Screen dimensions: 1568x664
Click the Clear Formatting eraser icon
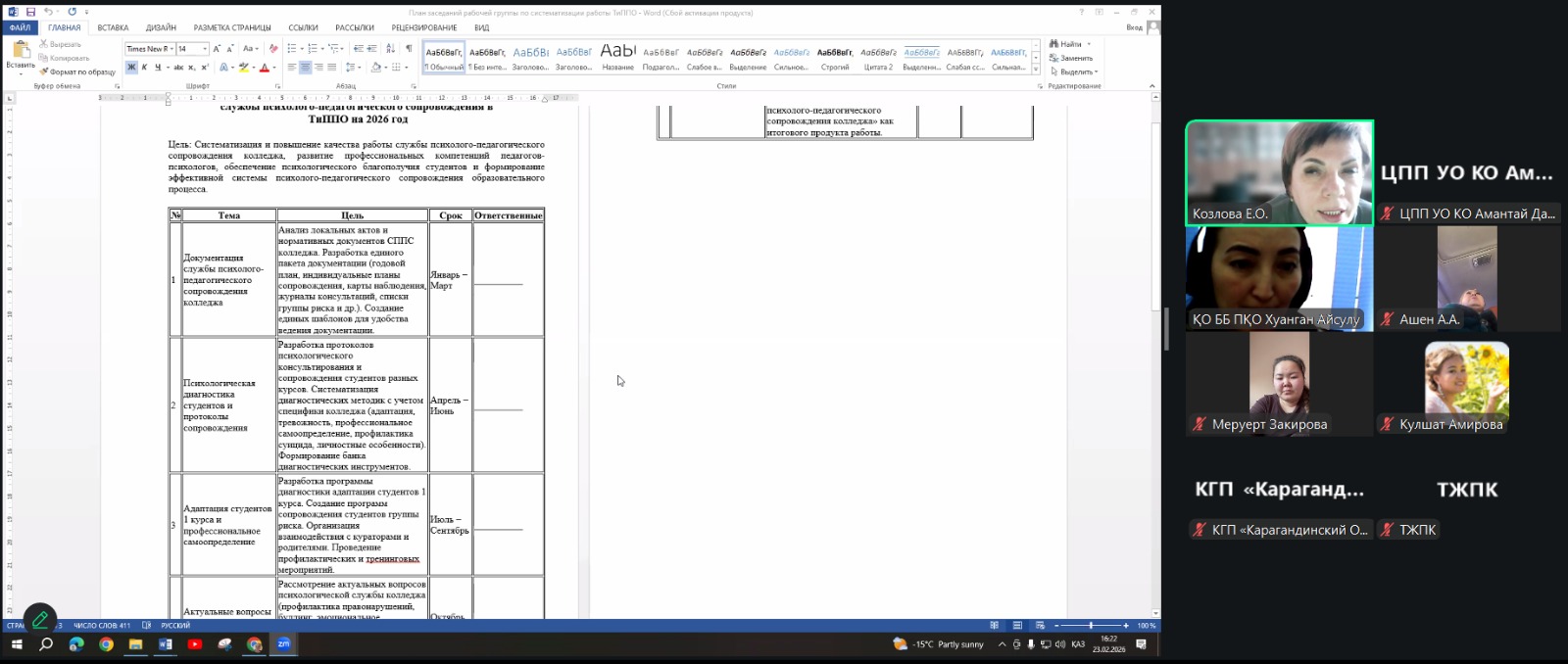tap(273, 48)
